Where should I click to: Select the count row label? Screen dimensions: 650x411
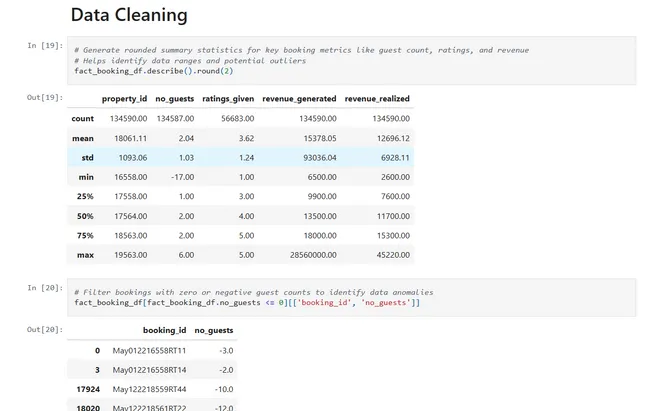coord(83,119)
